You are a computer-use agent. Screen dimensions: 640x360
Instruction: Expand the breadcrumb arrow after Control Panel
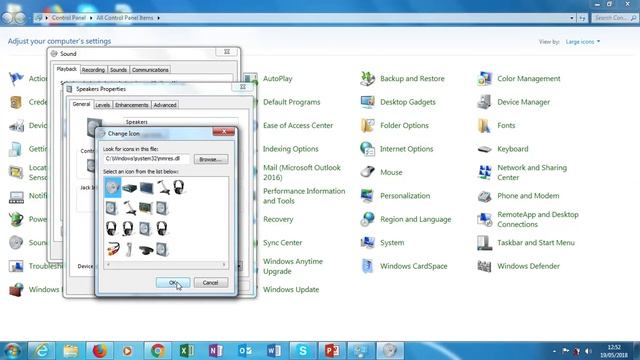pos(91,18)
